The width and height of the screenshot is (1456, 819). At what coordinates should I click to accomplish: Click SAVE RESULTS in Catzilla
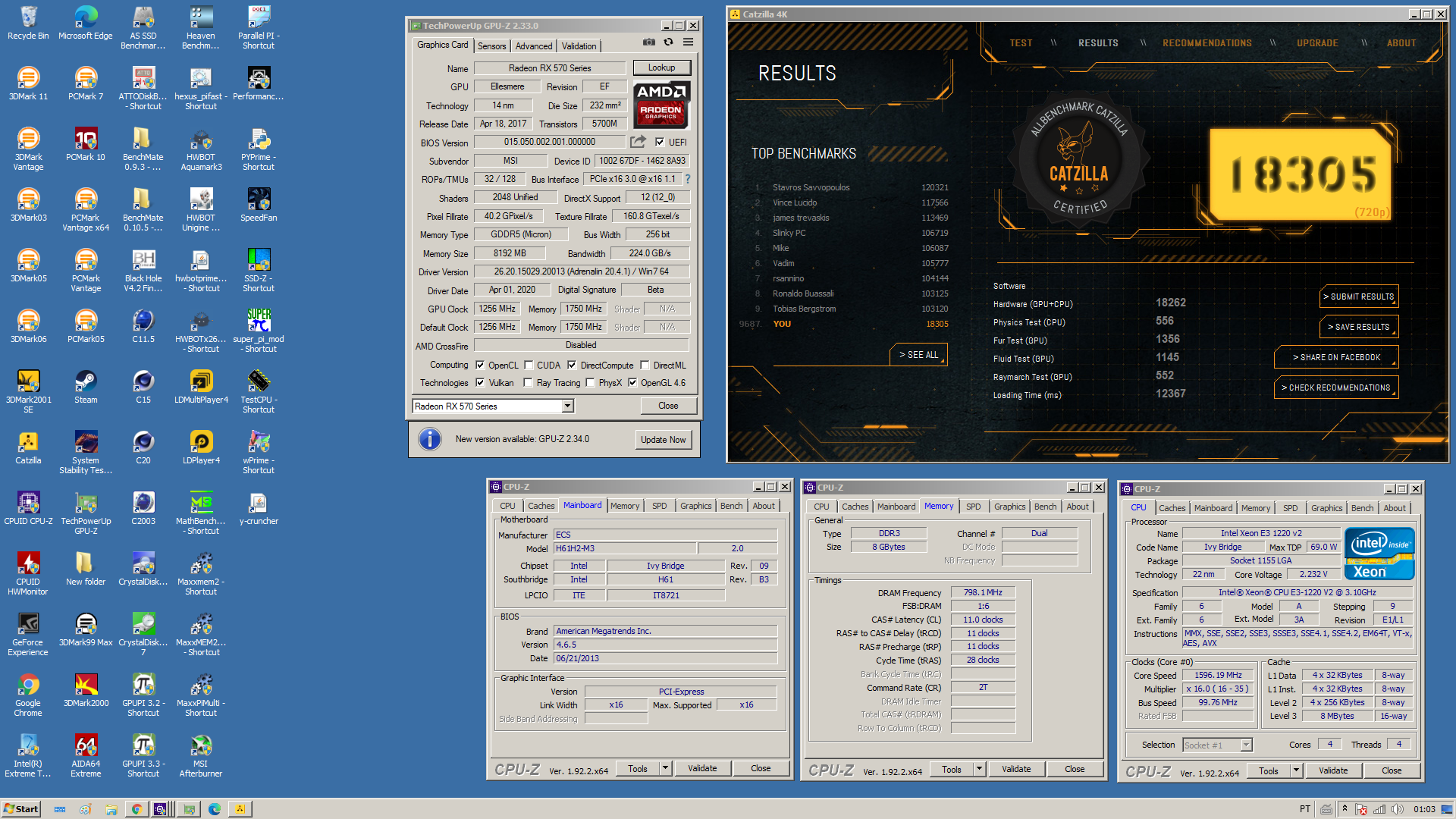(1359, 327)
